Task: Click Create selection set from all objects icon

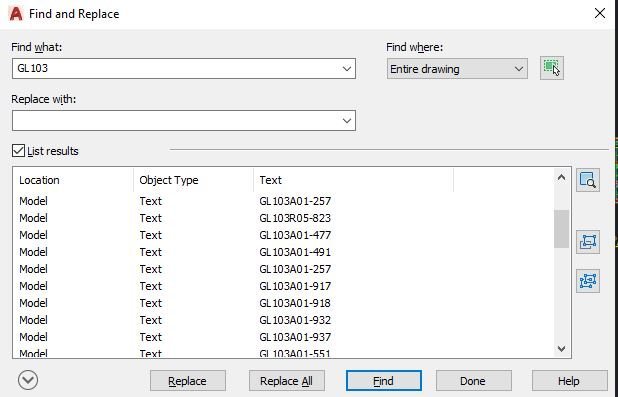Action: pos(588,281)
